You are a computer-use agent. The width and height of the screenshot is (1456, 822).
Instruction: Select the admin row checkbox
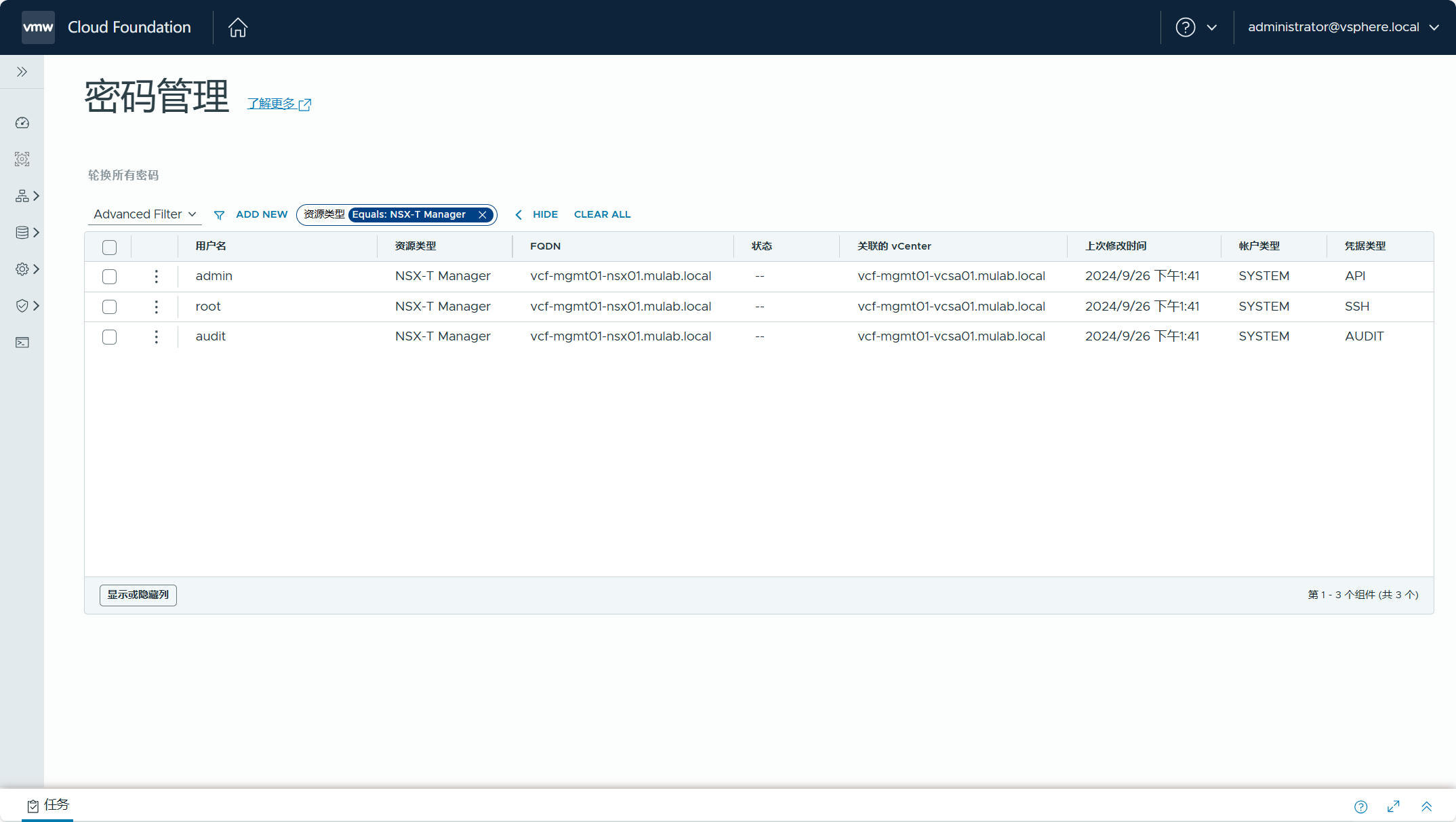109,277
